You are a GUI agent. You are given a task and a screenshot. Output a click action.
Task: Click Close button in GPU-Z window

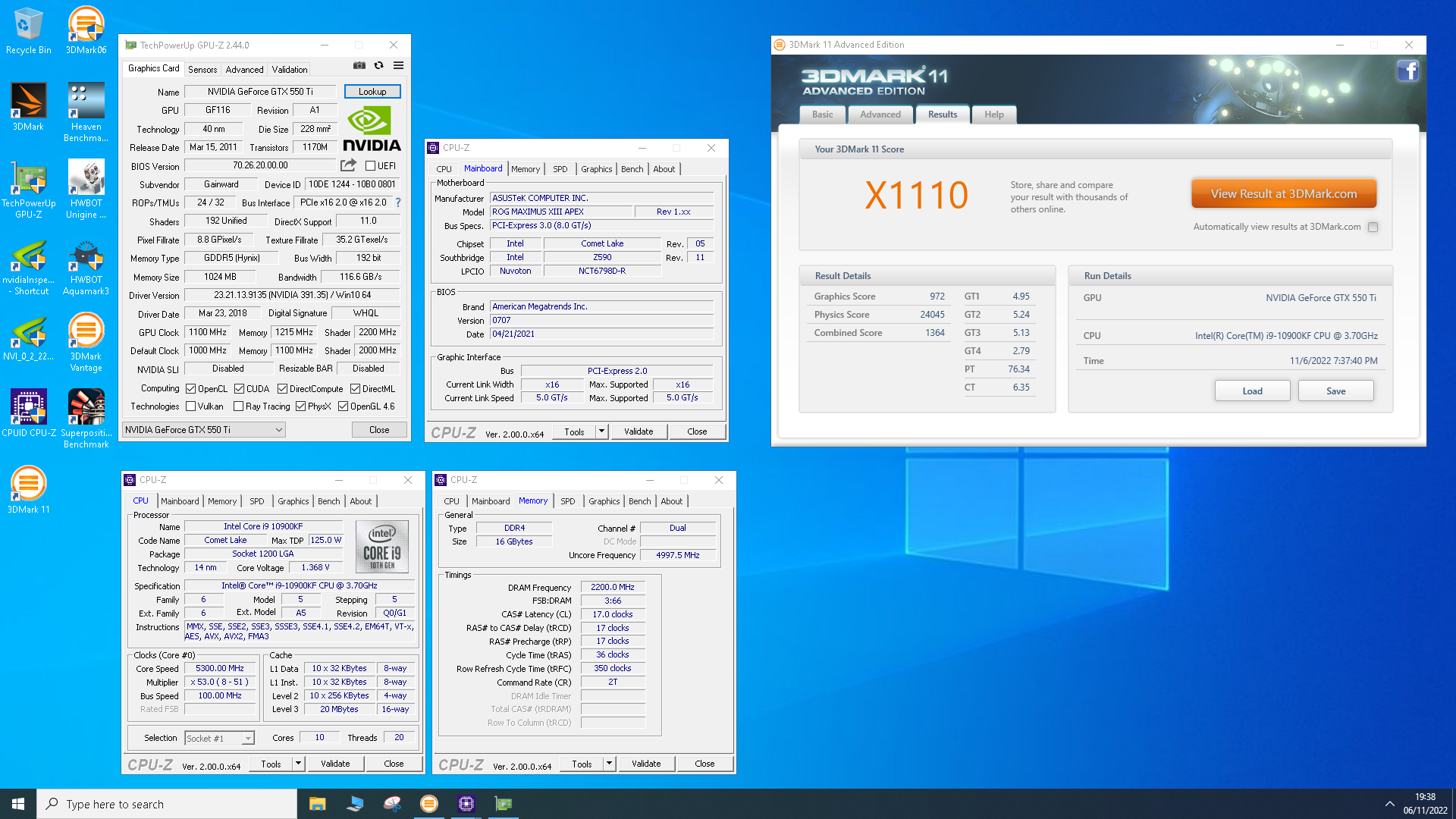pos(379,430)
